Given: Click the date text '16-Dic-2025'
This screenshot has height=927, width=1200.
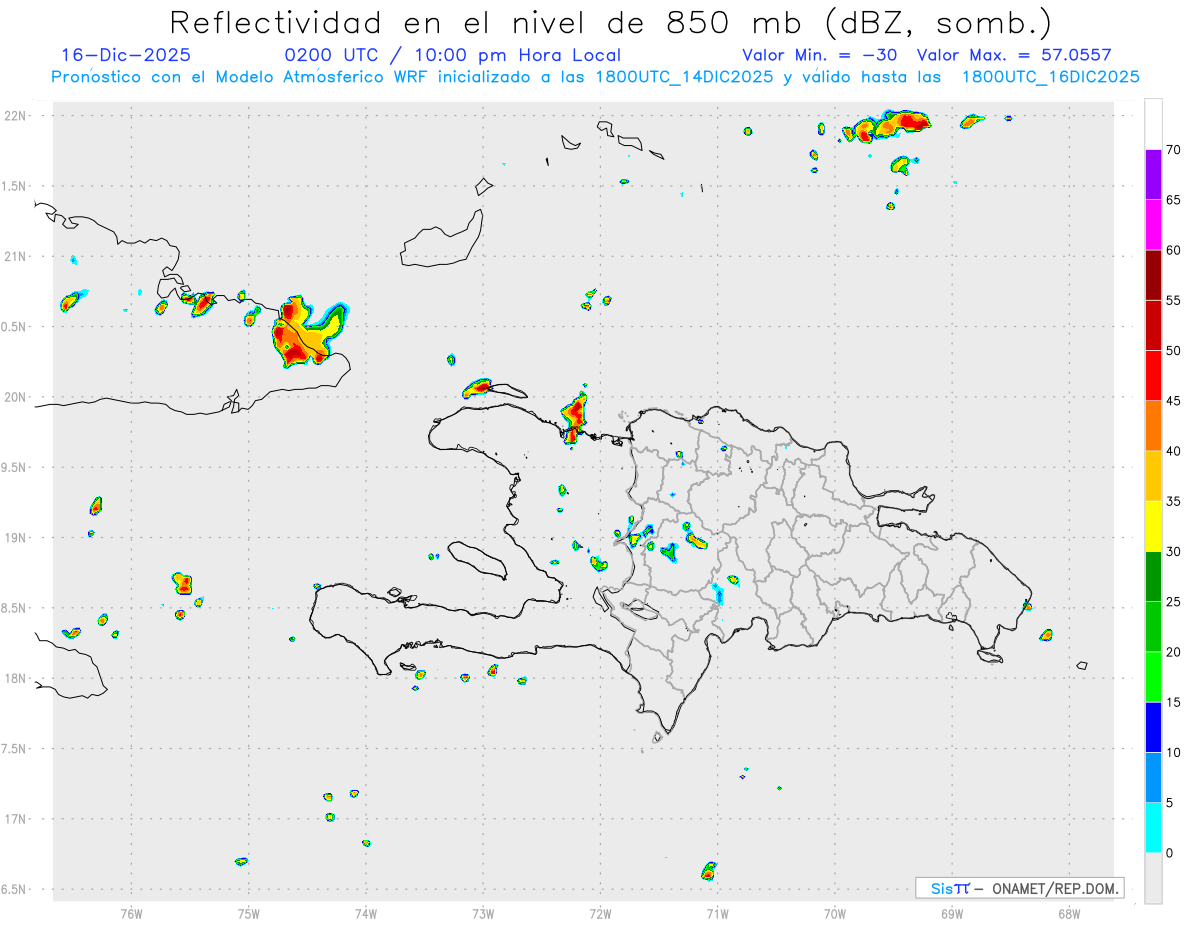Looking at the screenshot, I should point(126,55).
